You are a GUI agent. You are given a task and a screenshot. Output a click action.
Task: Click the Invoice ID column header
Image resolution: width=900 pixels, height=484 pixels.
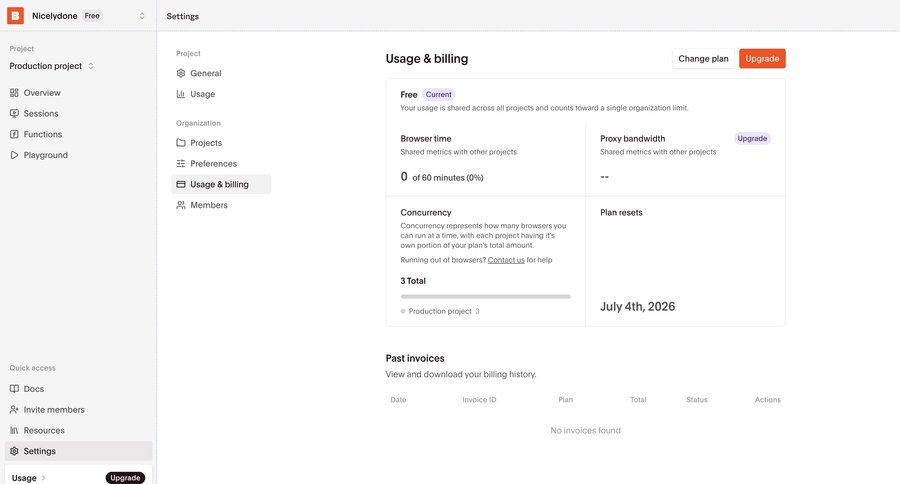[479, 400]
